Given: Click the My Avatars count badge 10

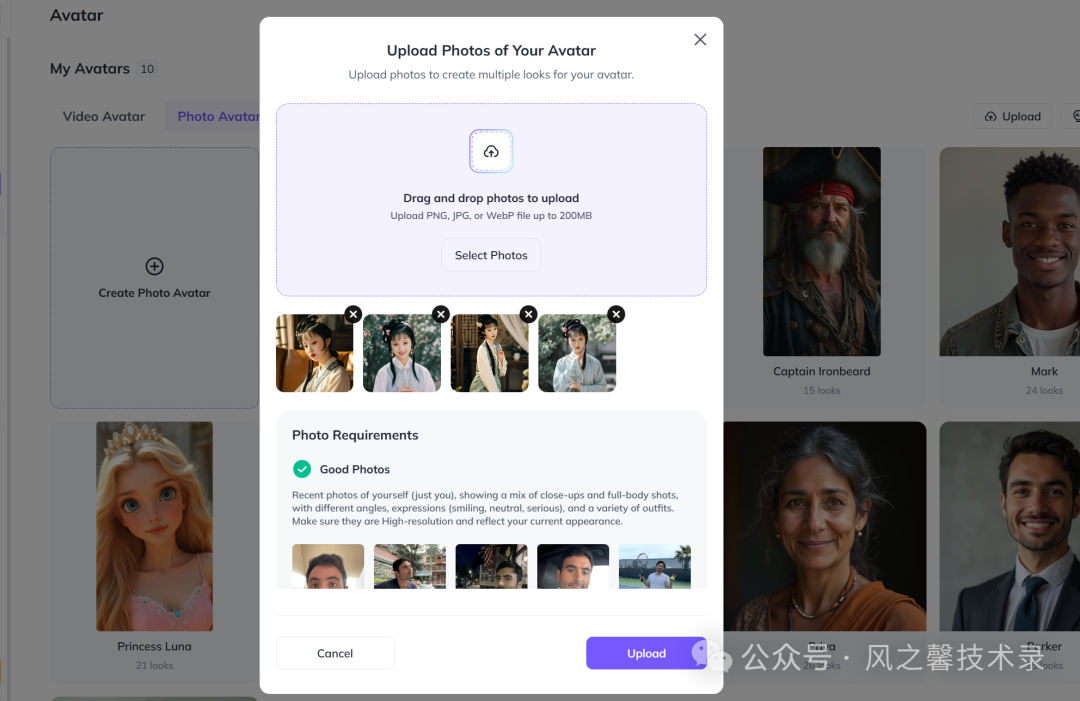Looking at the screenshot, I should (x=147, y=69).
